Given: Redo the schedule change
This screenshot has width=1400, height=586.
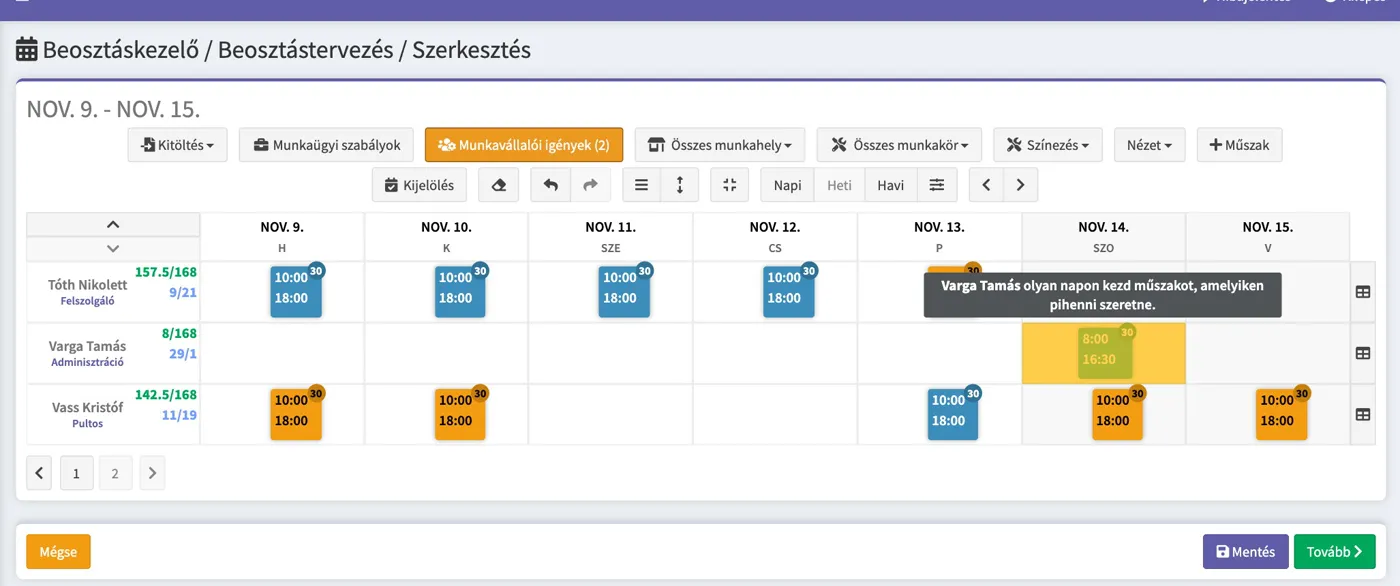Looking at the screenshot, I should pyautogui.click(x=590, y=185).
